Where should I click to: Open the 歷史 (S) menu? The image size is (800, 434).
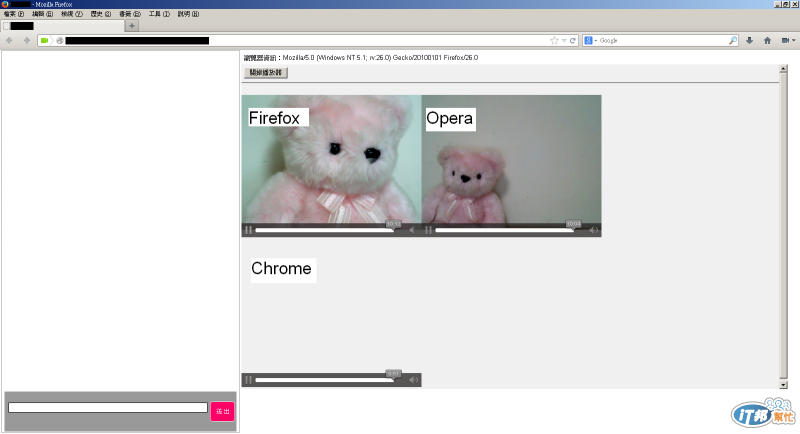coord(101,14)
